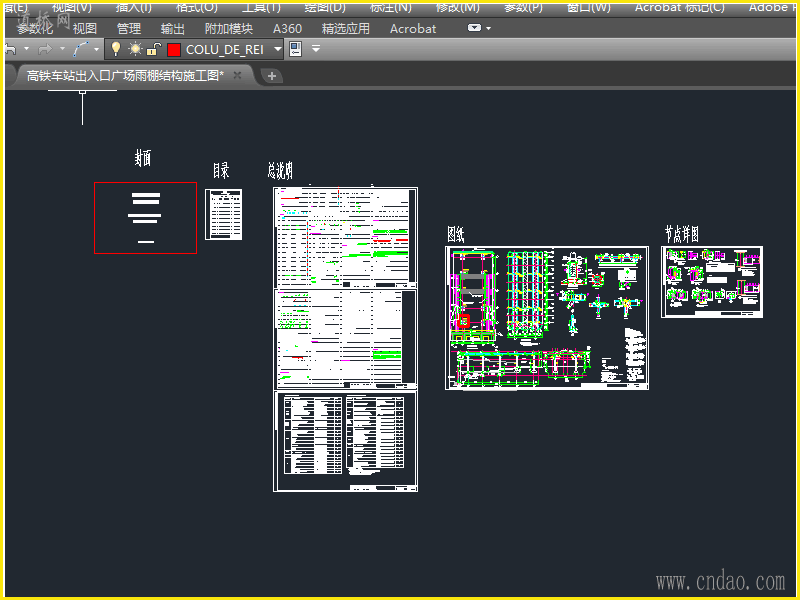Click the 图纸 main drawing sheet
Image resolution: width=800 pixels, height=600 pixels.
[547, 317]
